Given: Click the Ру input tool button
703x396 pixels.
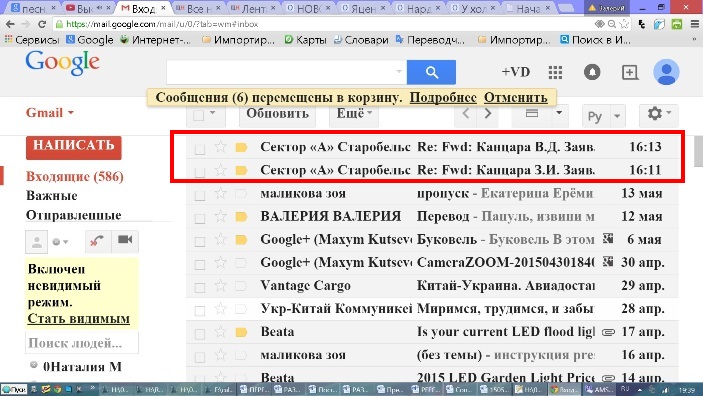Looking at the screenshot, I should 595,116.
